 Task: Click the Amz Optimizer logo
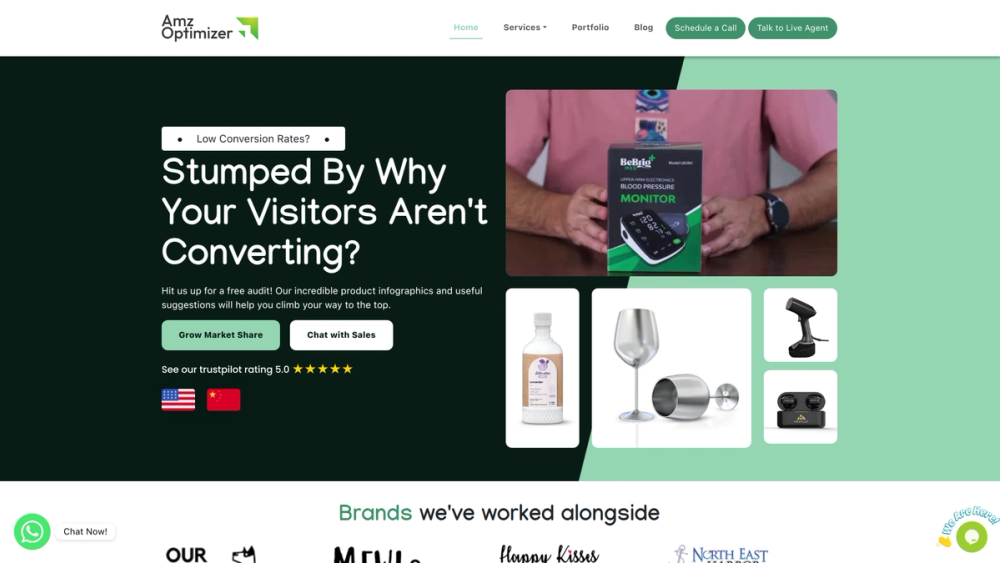coord(210,28)
